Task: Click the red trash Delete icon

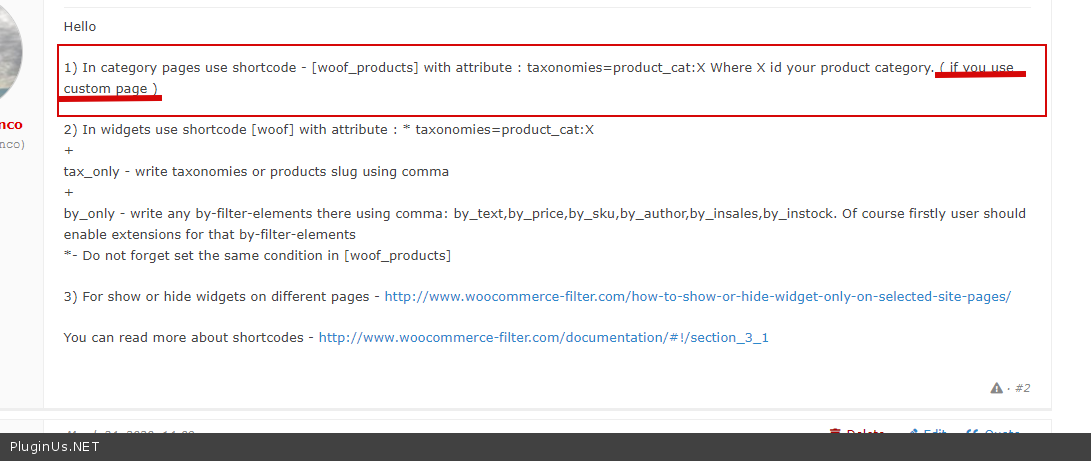Action: 835,434
